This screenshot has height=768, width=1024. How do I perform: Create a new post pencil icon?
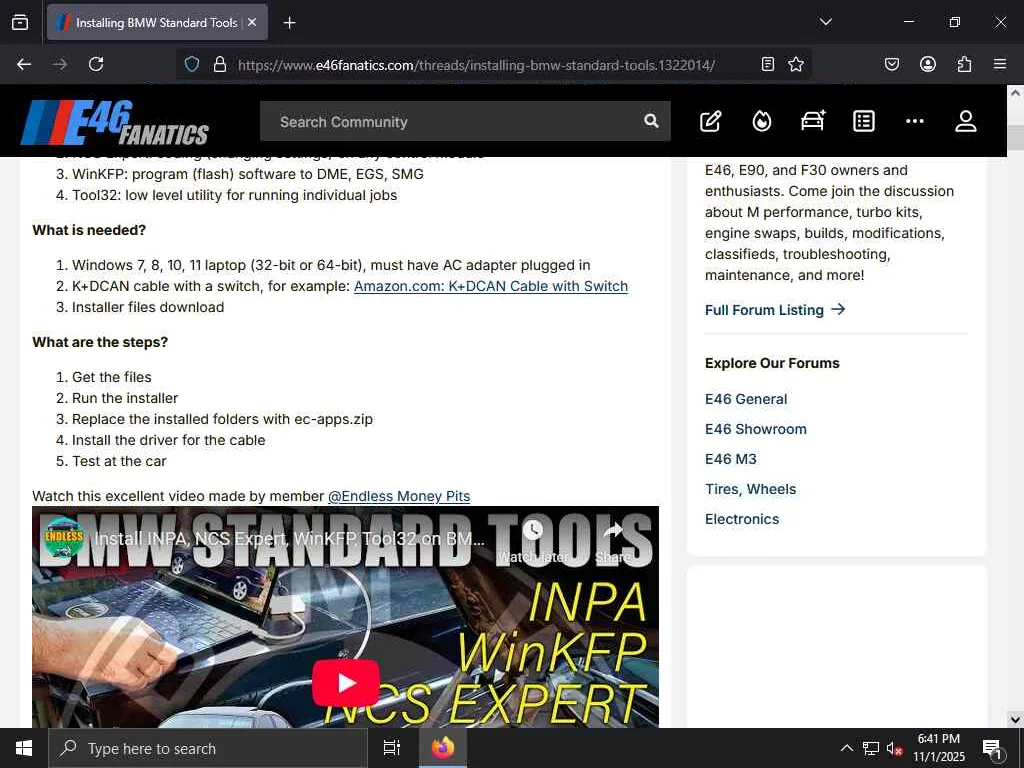[x=711, y=121]
